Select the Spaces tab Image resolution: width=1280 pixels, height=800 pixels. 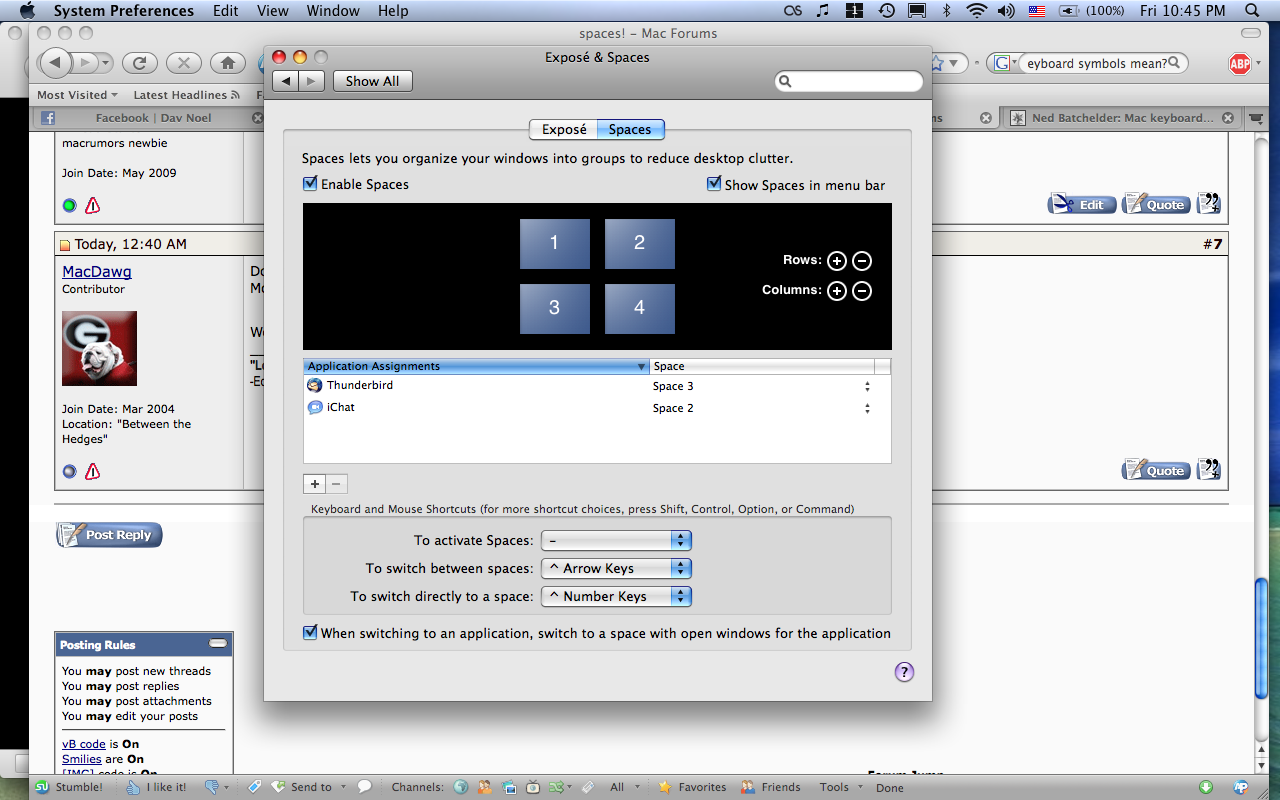[630, 129]
